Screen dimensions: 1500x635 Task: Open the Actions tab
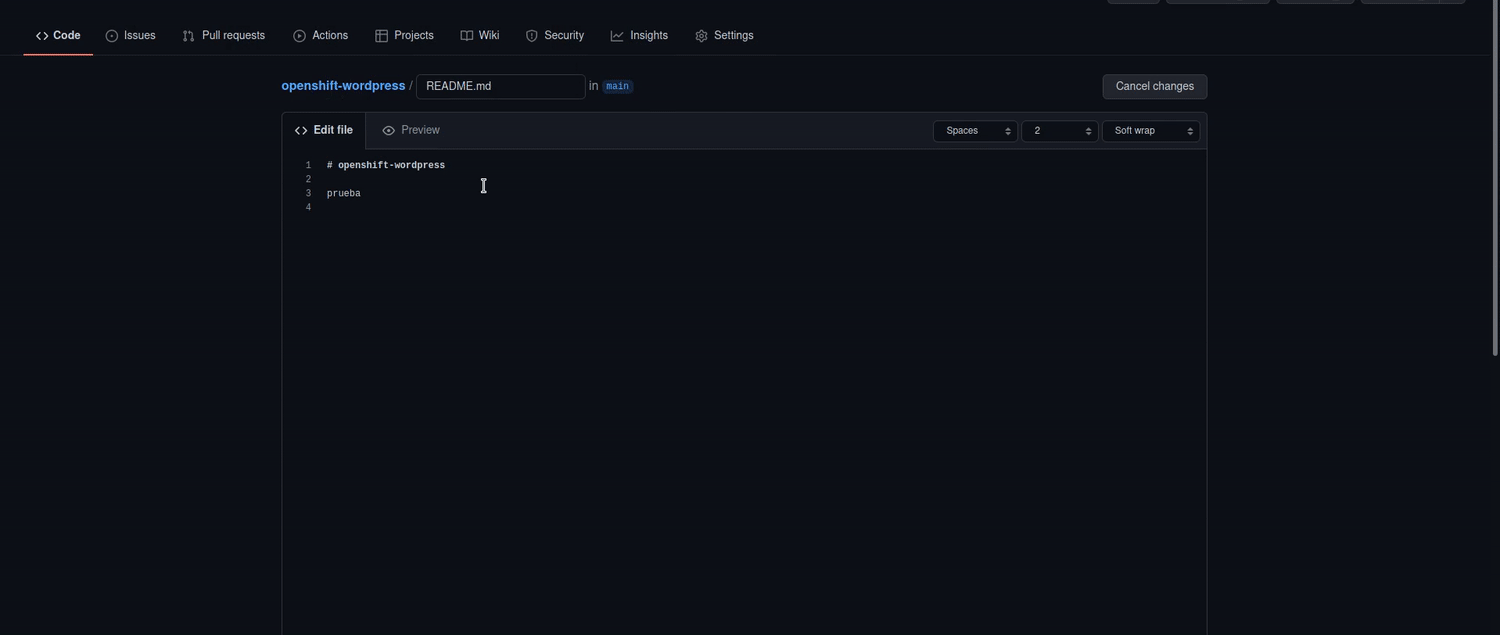click(x=320, y=36)
